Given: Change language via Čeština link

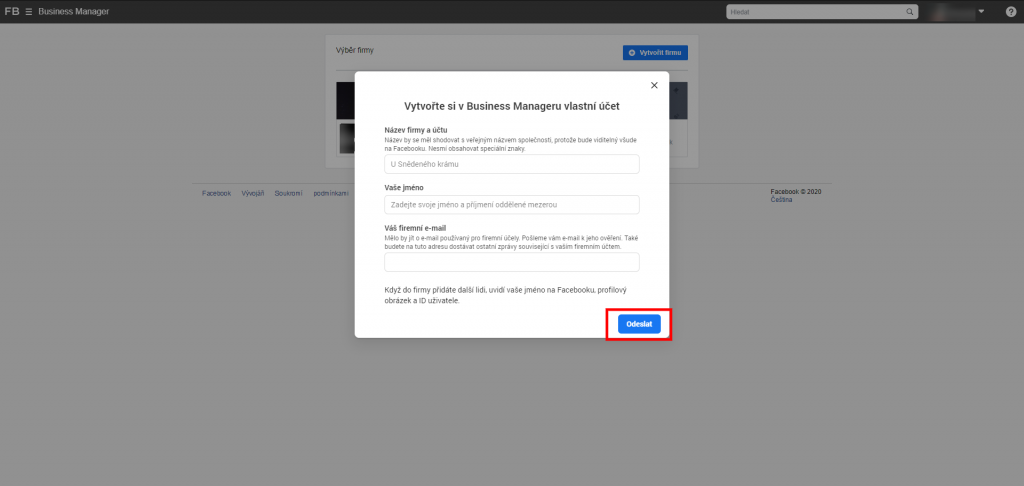Looking at the screenshot, I should [782, 200].
